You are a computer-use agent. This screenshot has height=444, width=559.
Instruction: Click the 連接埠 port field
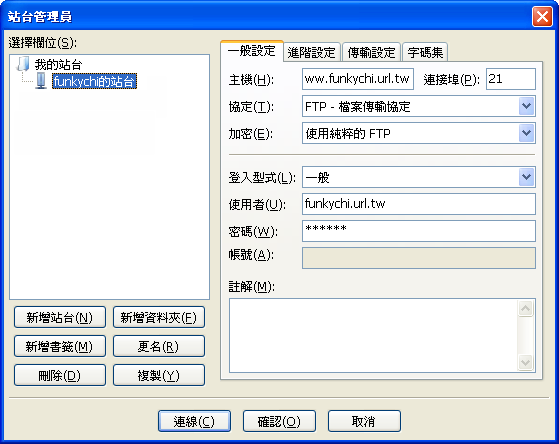[x=511, y=79]
